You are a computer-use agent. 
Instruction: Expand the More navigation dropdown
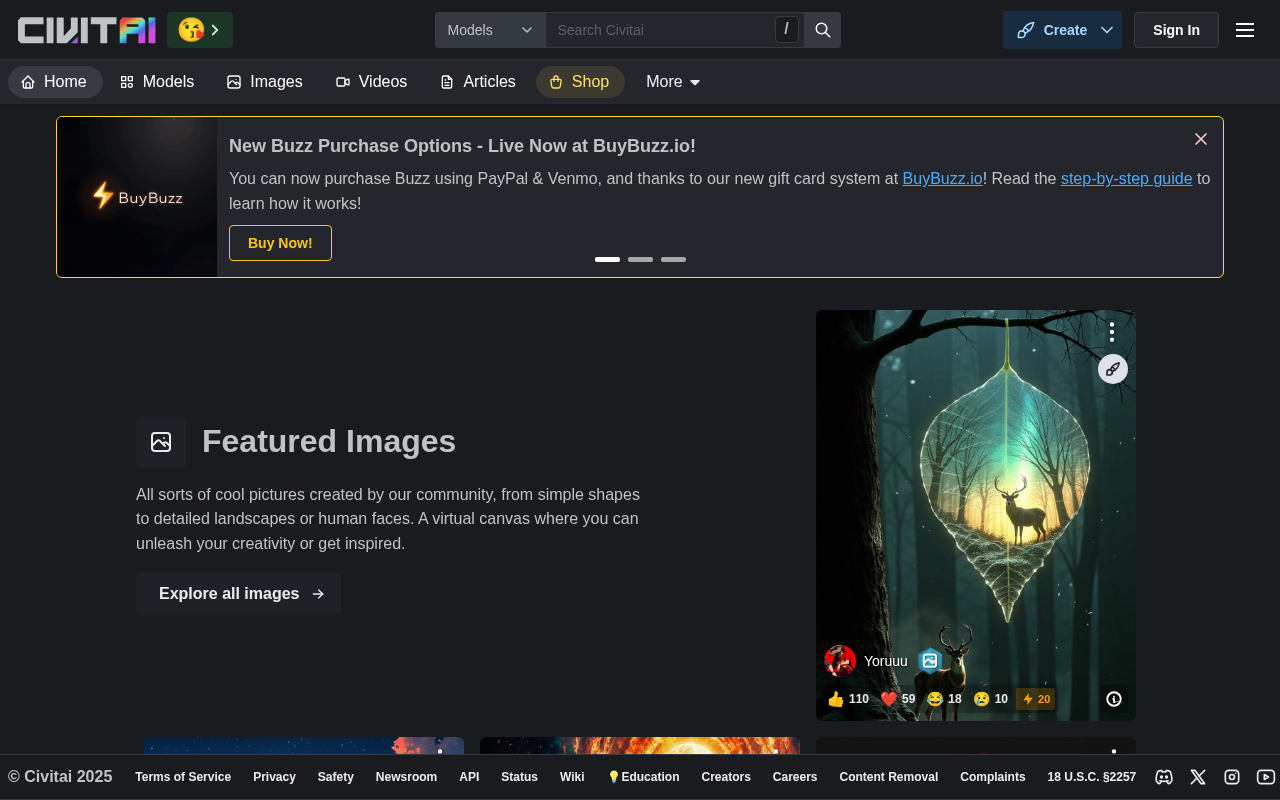[x=672, y=82]
